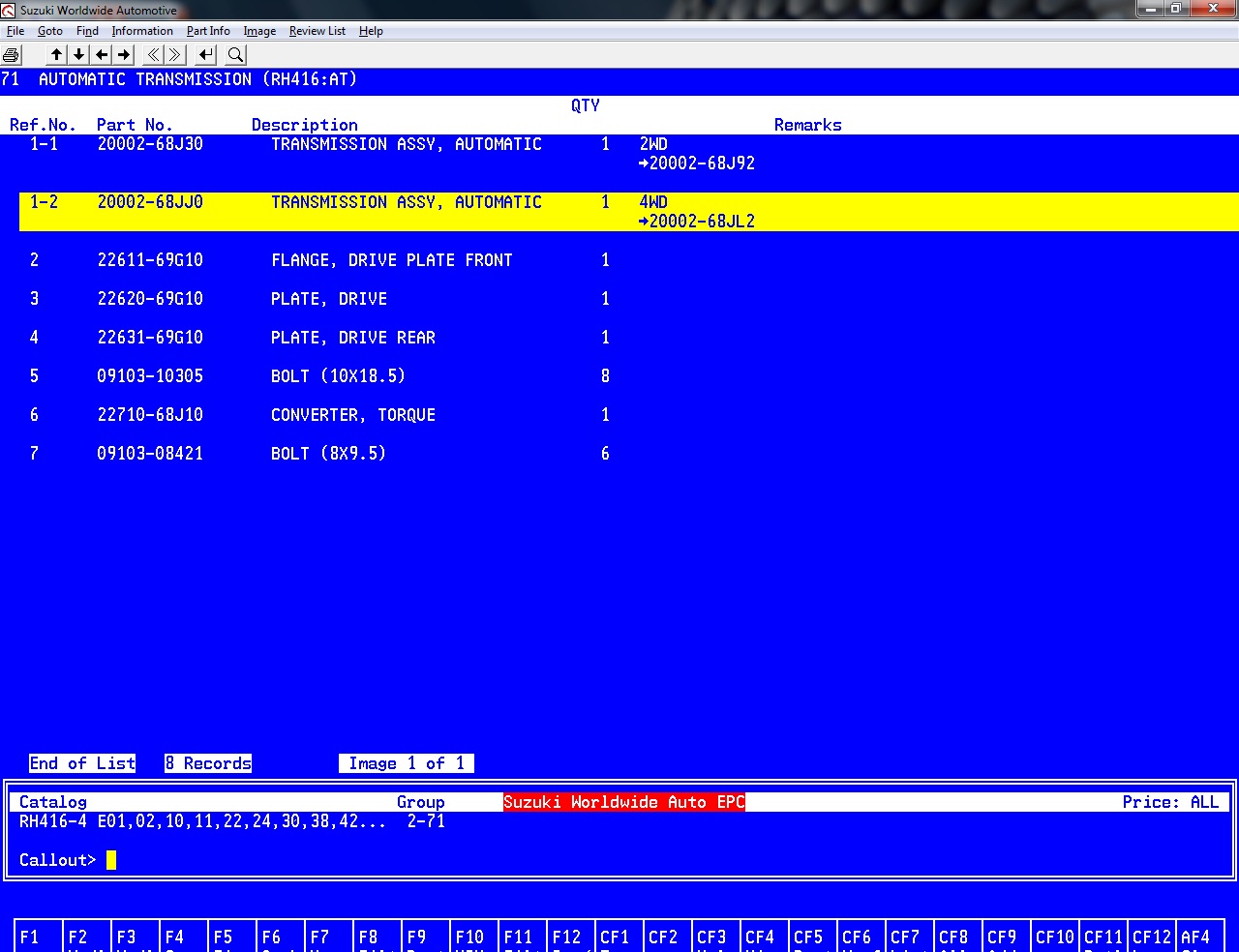Select part 22620-69G10 PLATE, DRIVE
Screen dimensions: 1239x952
click(629, 299)
